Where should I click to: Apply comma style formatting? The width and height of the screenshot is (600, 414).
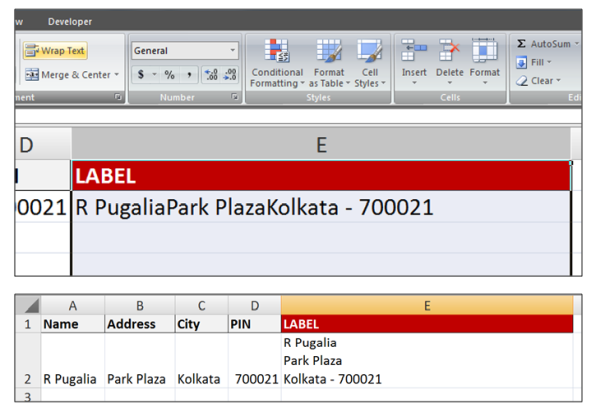(188, 75)
